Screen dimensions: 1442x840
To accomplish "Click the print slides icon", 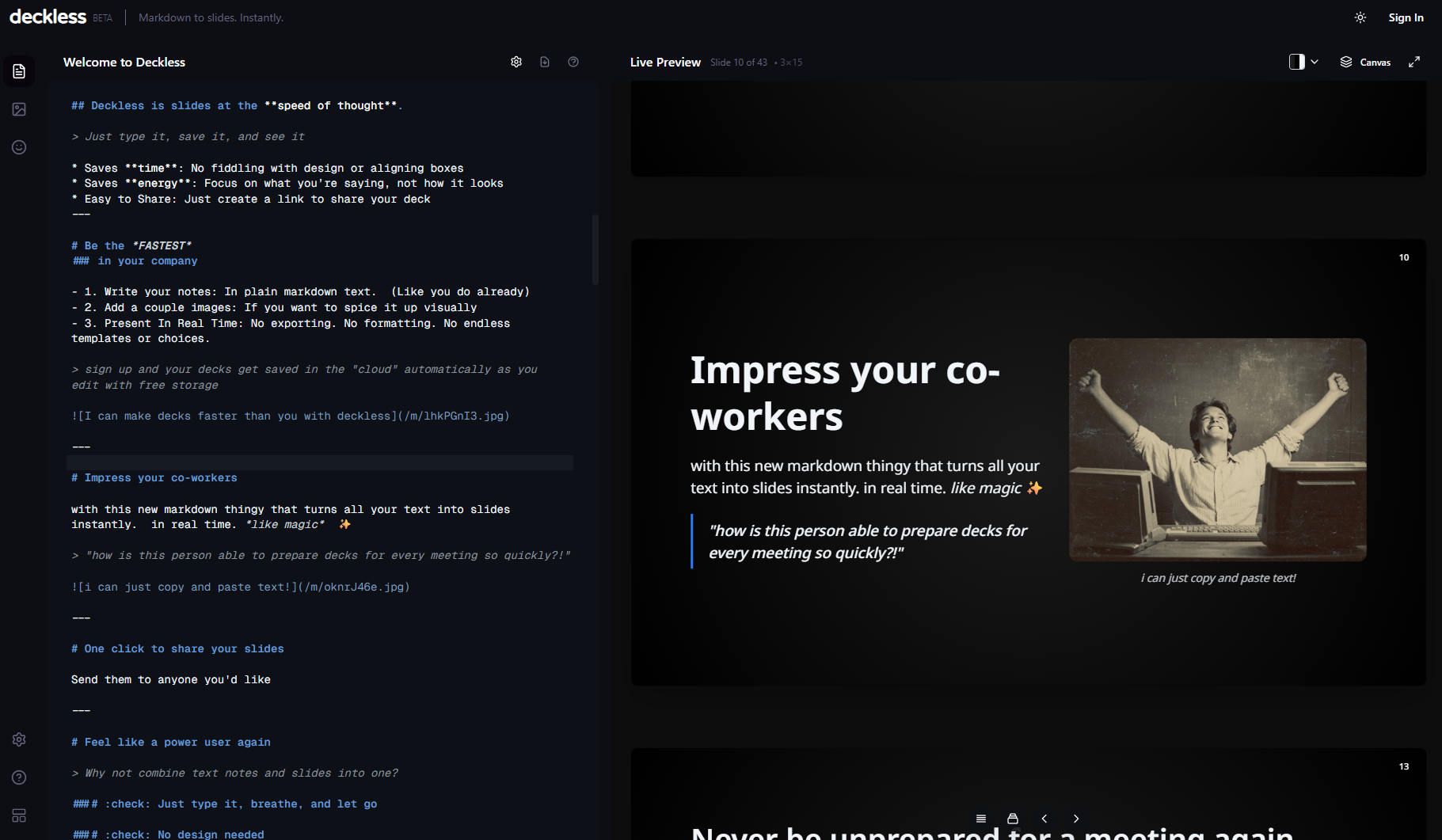I will click(x=1013, y=819).
